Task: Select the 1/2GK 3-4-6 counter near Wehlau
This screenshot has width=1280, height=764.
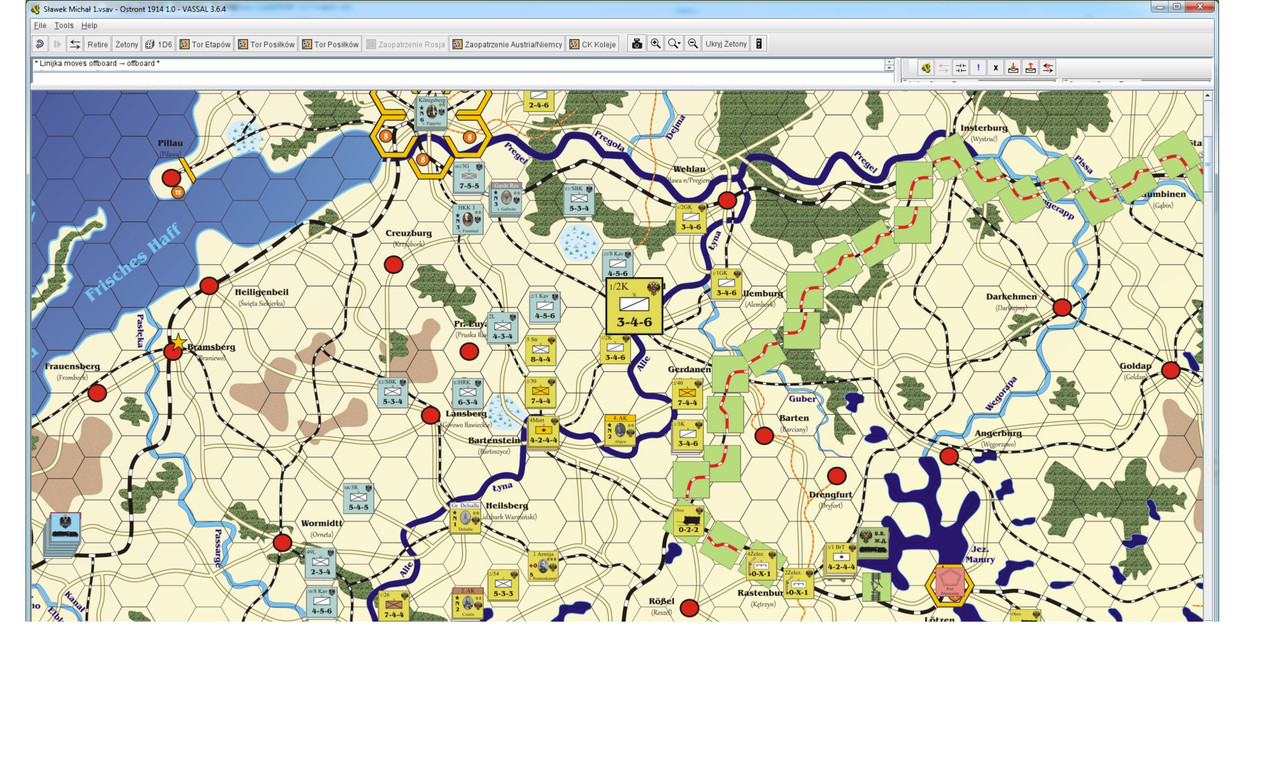Action: click(691, 219)
